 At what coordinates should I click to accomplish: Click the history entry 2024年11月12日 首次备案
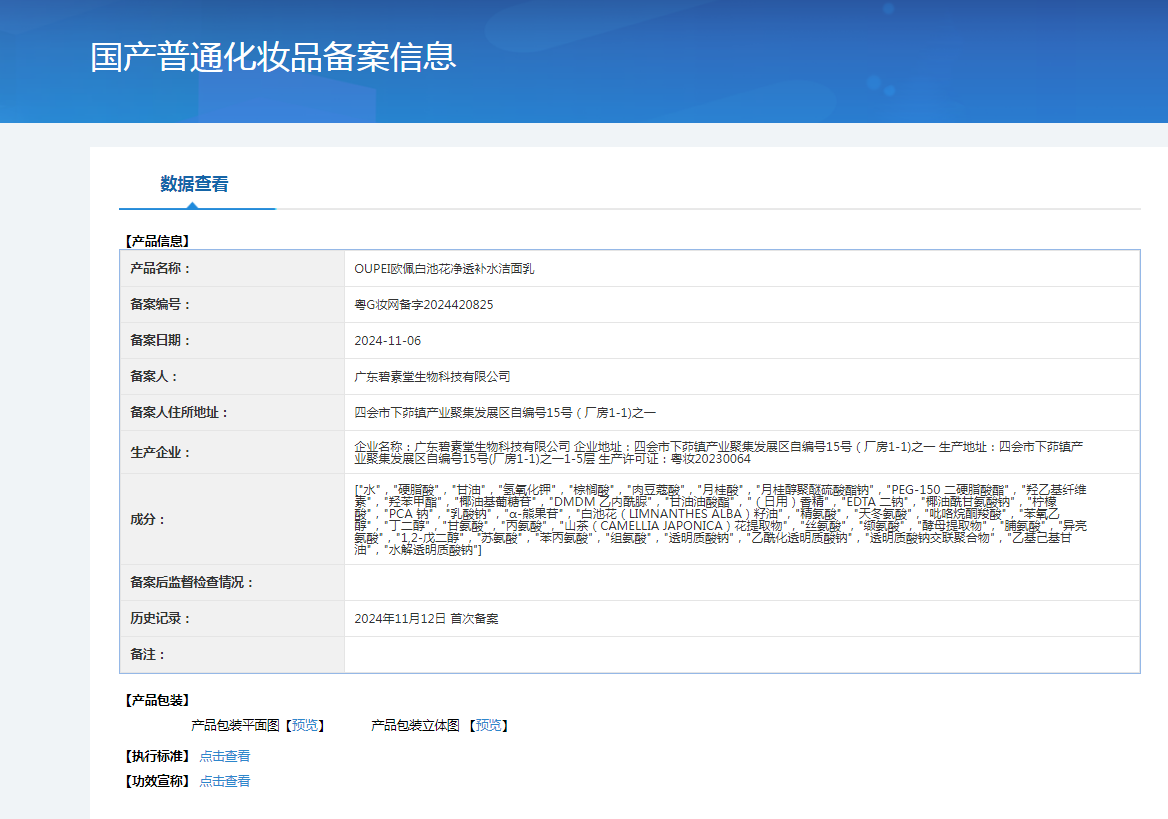(x=426, y=619)
